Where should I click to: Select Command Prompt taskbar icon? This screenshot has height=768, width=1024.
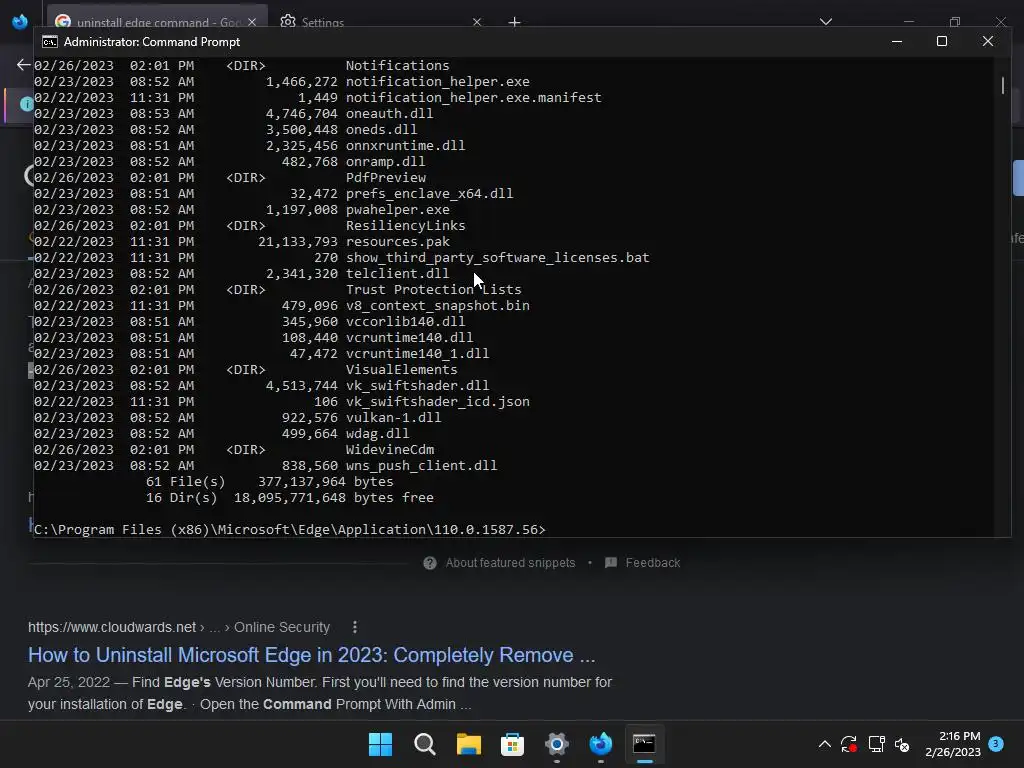tap(645, 744)
